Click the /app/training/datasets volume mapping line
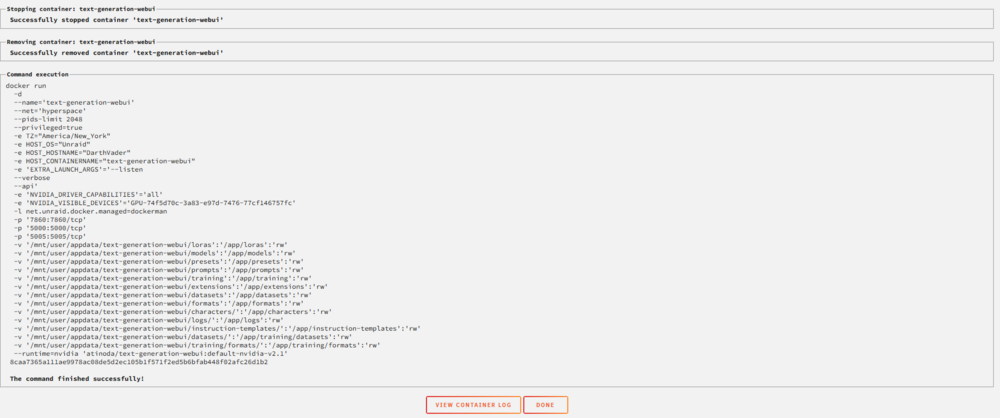This screenshot has width=1000, height=418. pyautogui.click(x=182, y=336)
